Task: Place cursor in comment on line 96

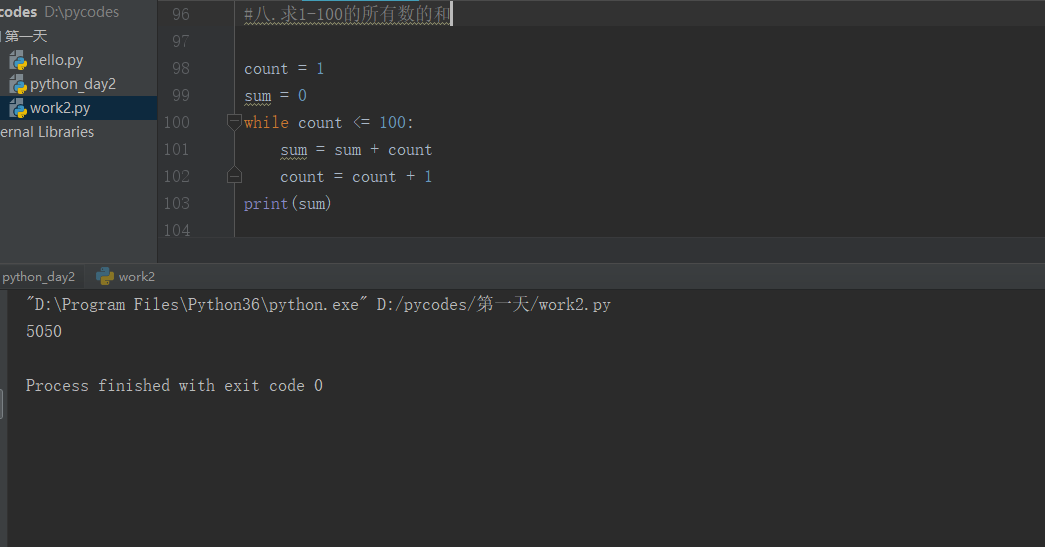Action: coord(347,14)
